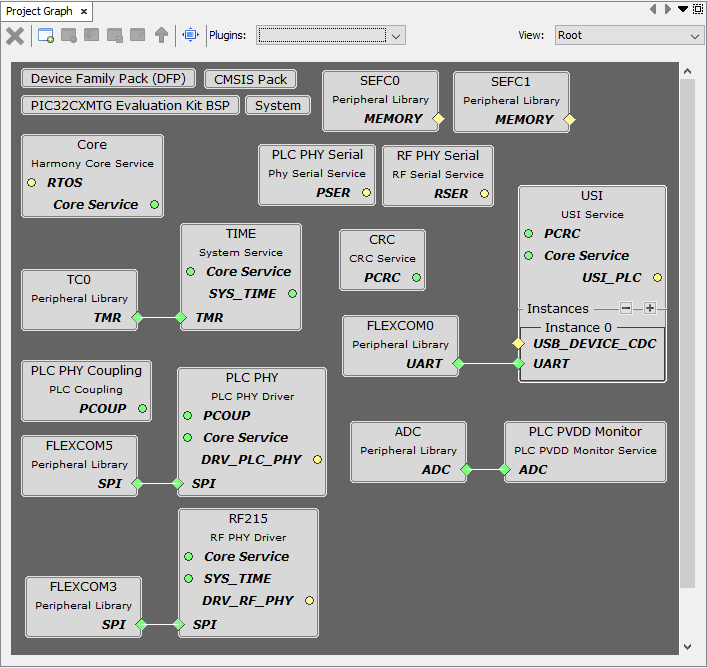Click the RTOS yellow circle on Core
Image resolution: width=707 pixels, height=668 pixels.
31,183
